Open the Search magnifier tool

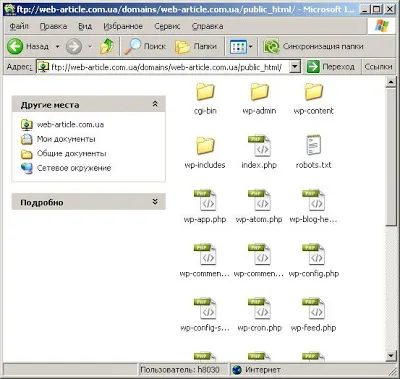tap(132, 46)
